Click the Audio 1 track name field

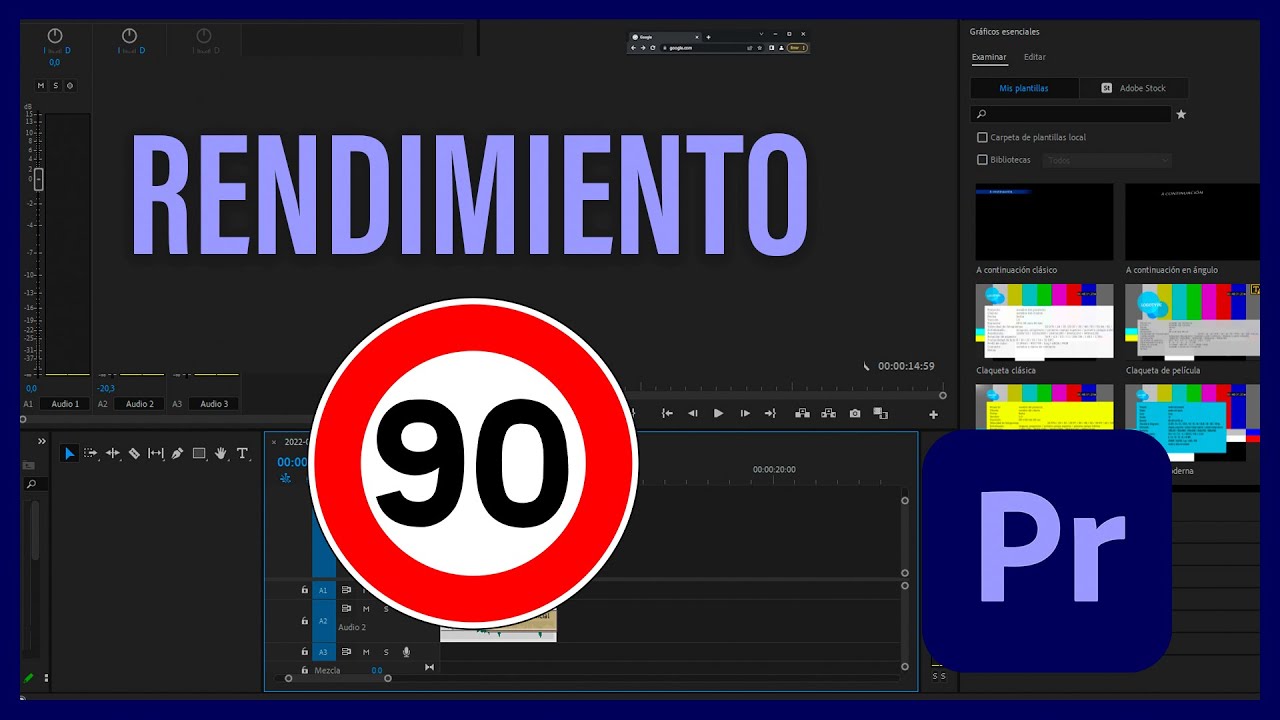click(65, 404)
